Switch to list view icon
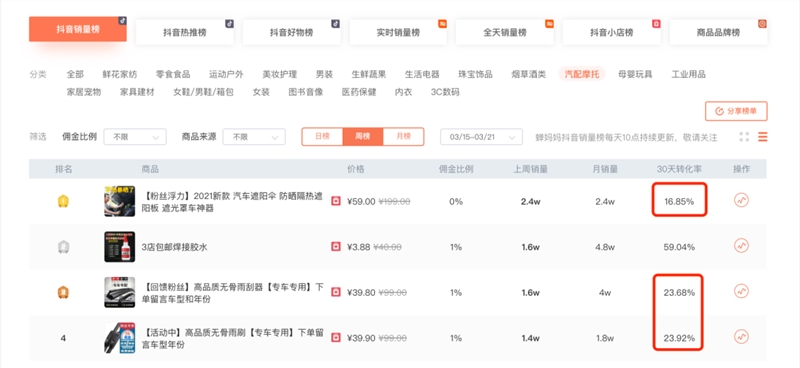The height and width of the screenshot is (368, 800). (x=762, y=137)
